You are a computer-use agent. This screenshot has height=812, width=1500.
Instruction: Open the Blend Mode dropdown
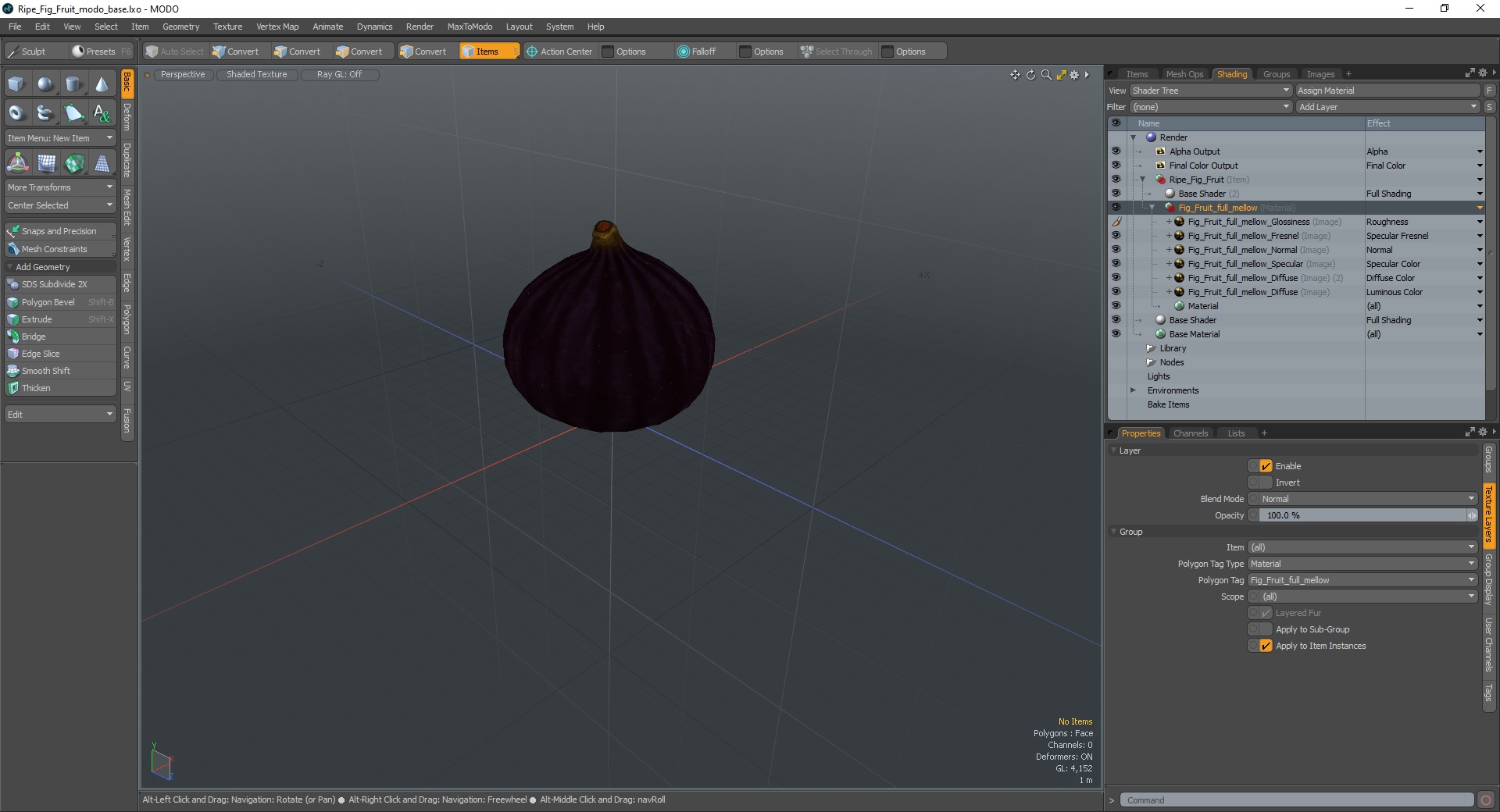tap(1367, 499)
